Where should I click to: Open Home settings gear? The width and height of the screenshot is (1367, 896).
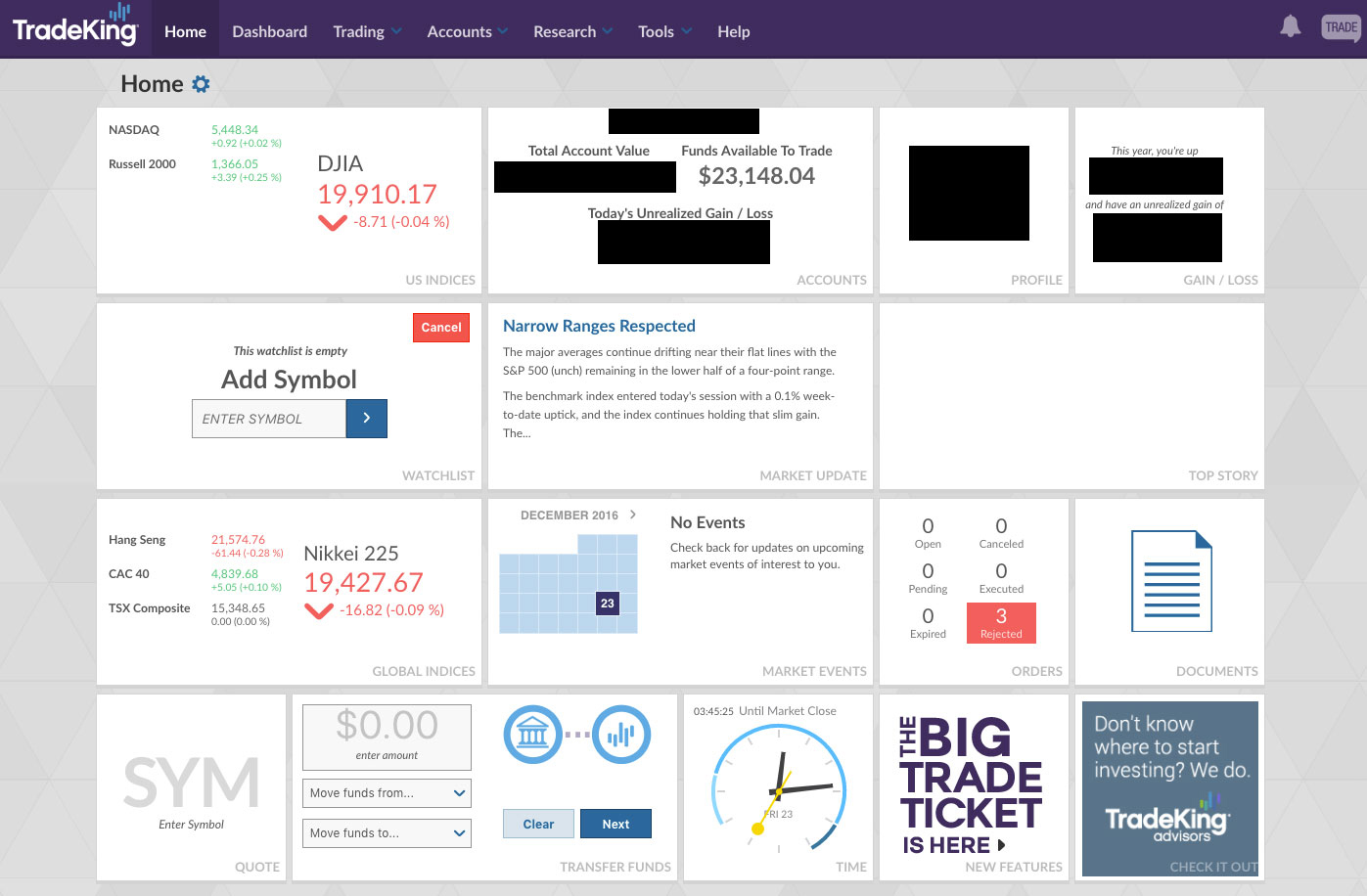click(x=201, y=84)
